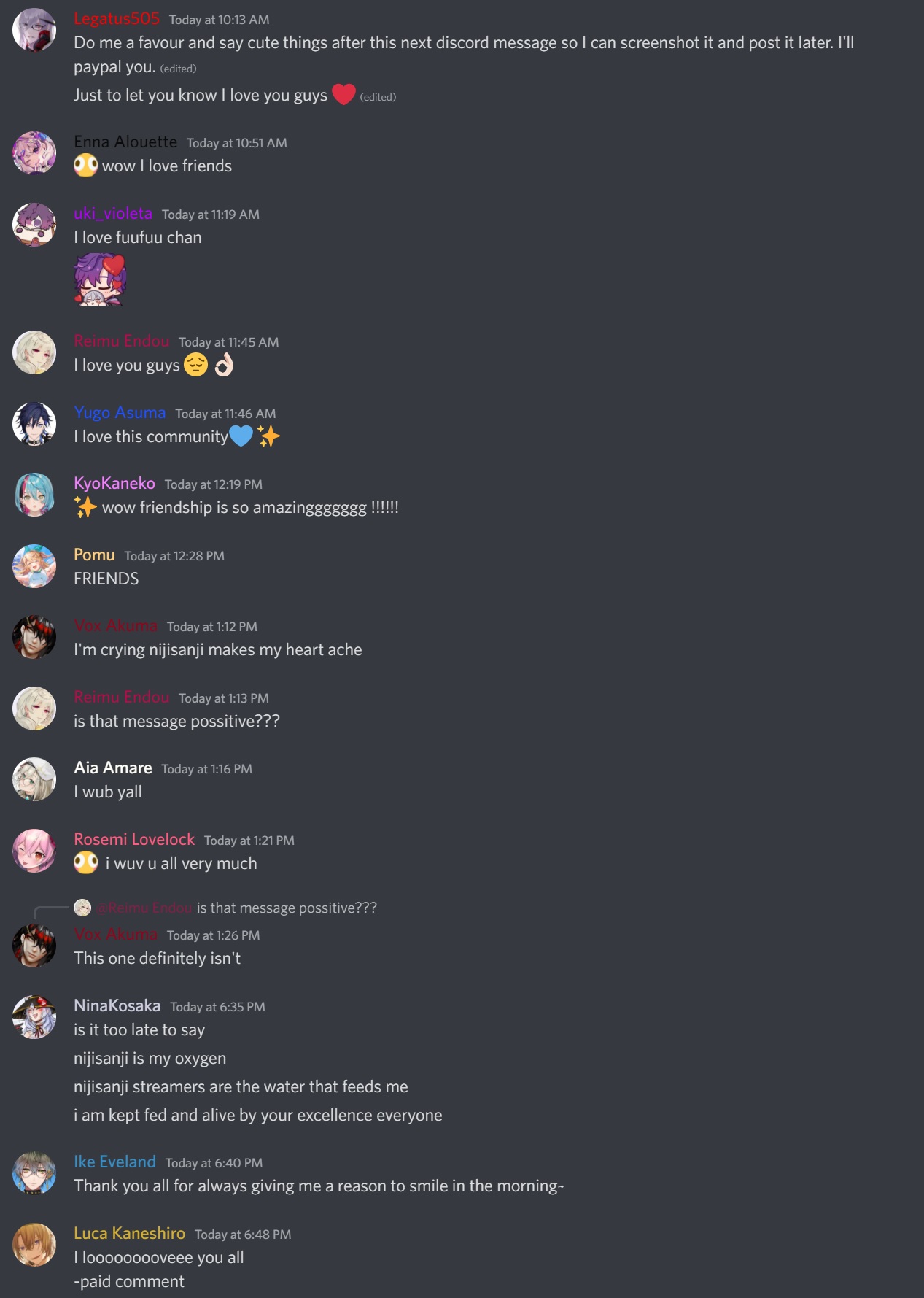Click the OK hand emoji after 'I love you guys'
The image size is (924, 1298).
[224, 364]
